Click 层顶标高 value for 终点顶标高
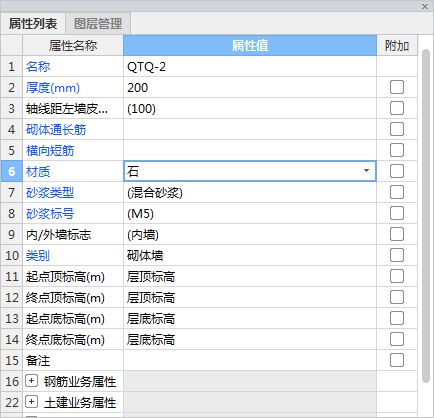This screenshot has width=434, height=418. [250, 298]
